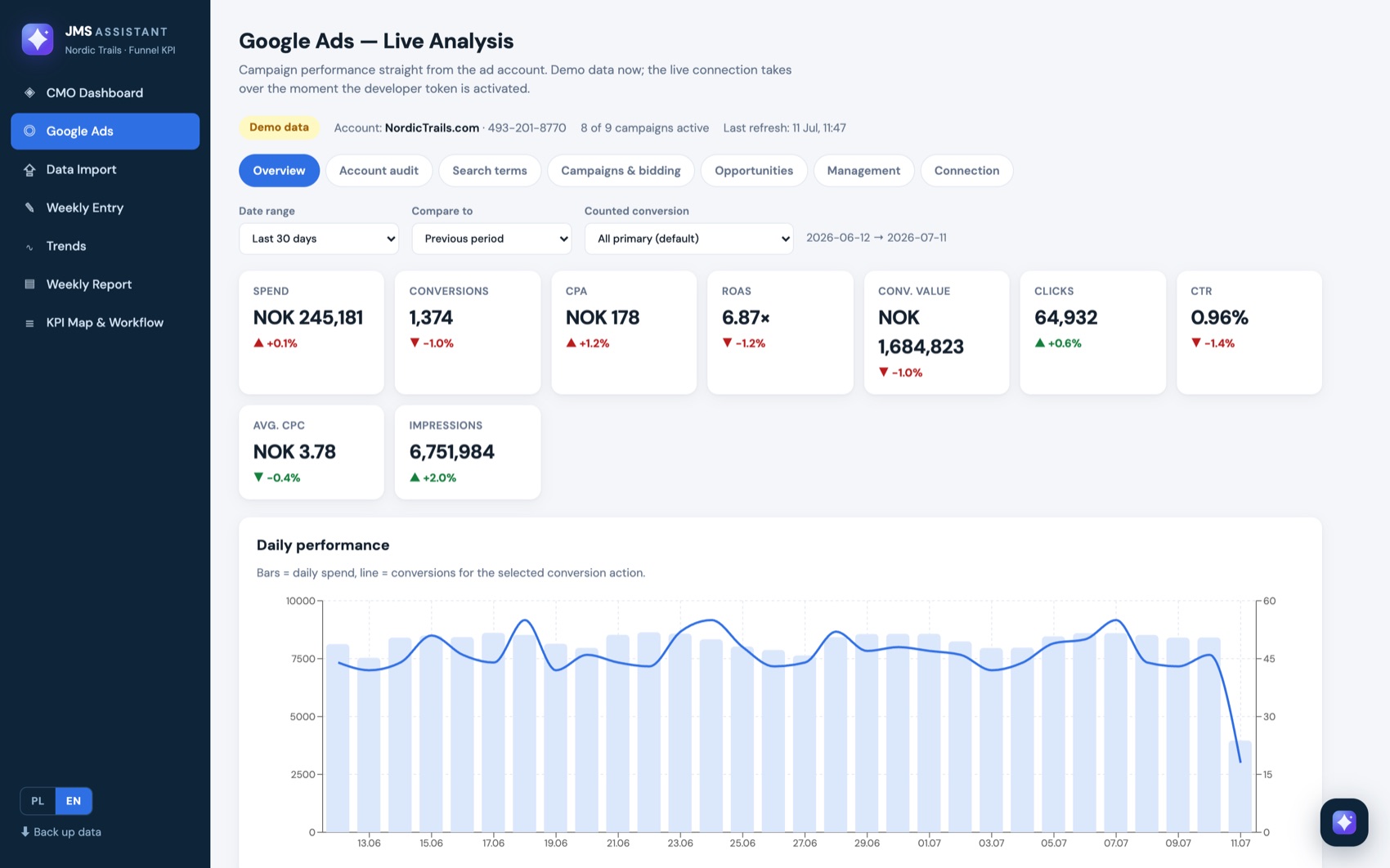Click the red down arrow under Conversions
Viewport: 1390px width, 868px height.
click(x=415, y=343)
